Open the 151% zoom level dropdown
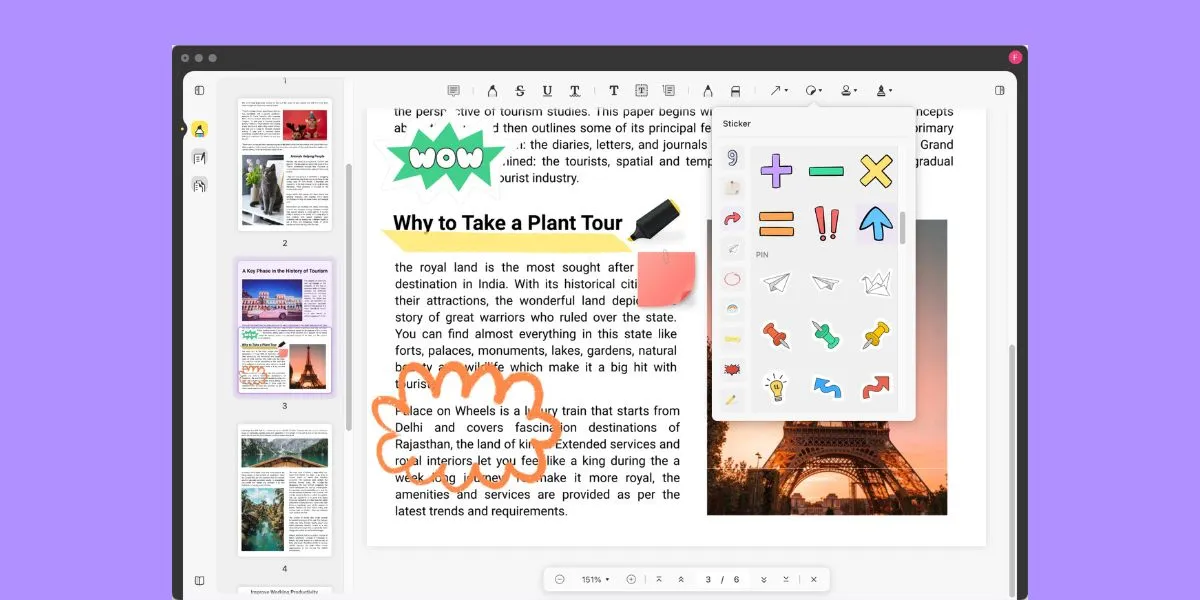 (x=596, y=580)
